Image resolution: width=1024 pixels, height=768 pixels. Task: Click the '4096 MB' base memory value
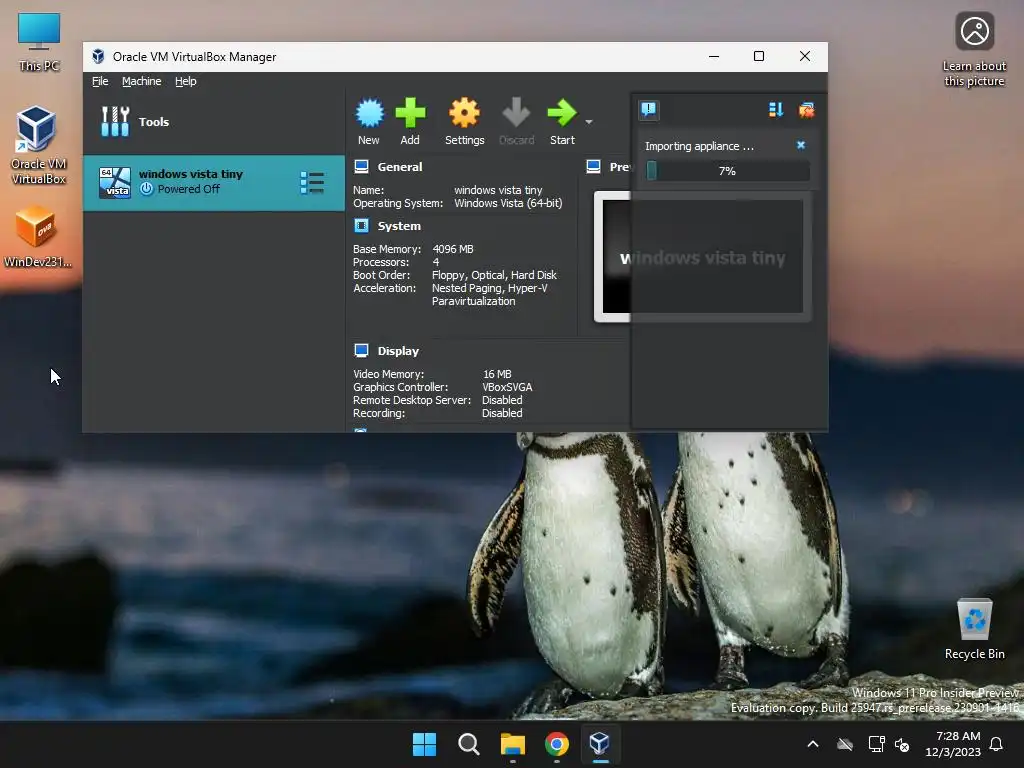(x=453, y=249)
